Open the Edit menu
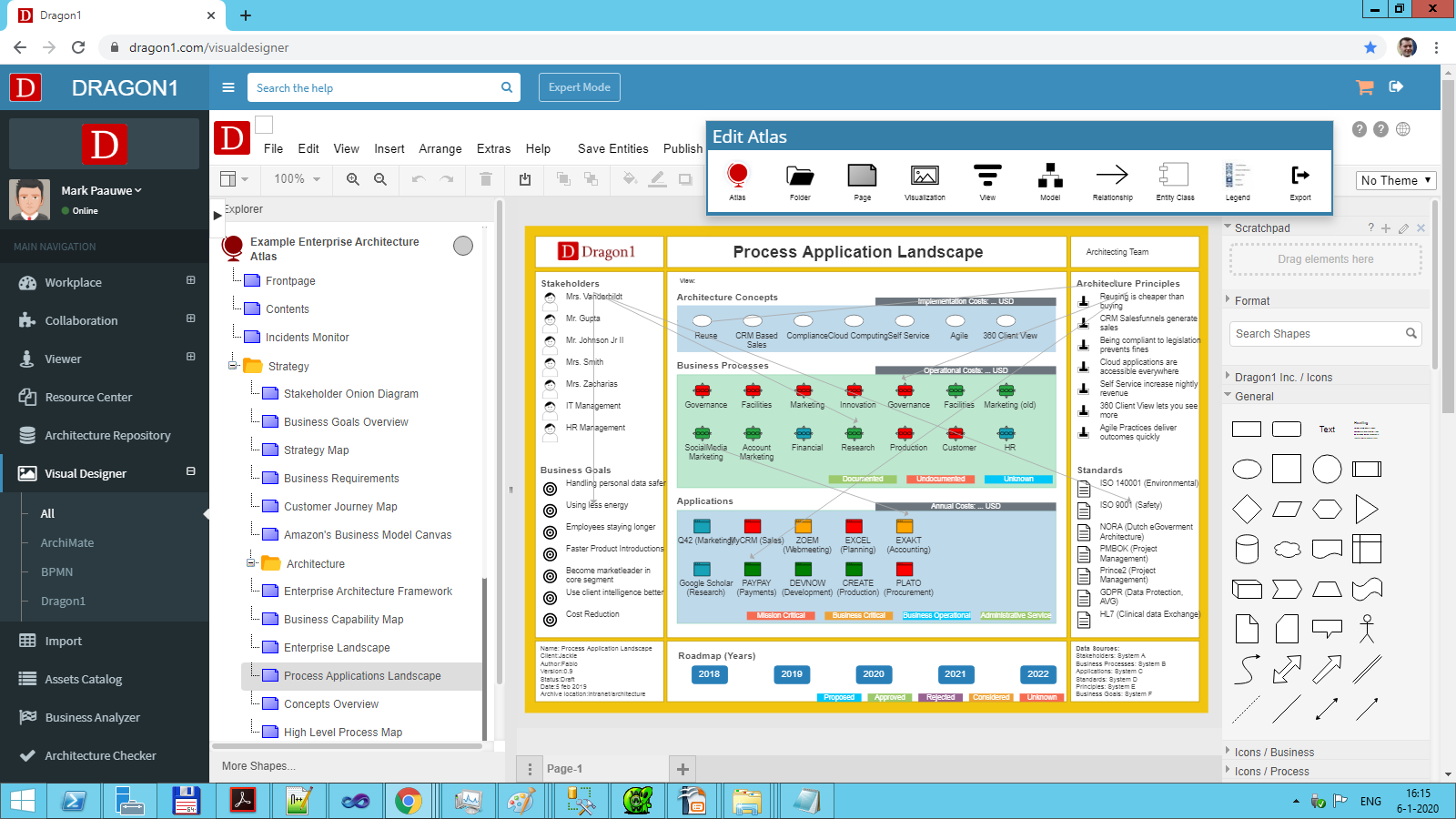This screenshot has width=1456, height=819. [x=308, y=148]
